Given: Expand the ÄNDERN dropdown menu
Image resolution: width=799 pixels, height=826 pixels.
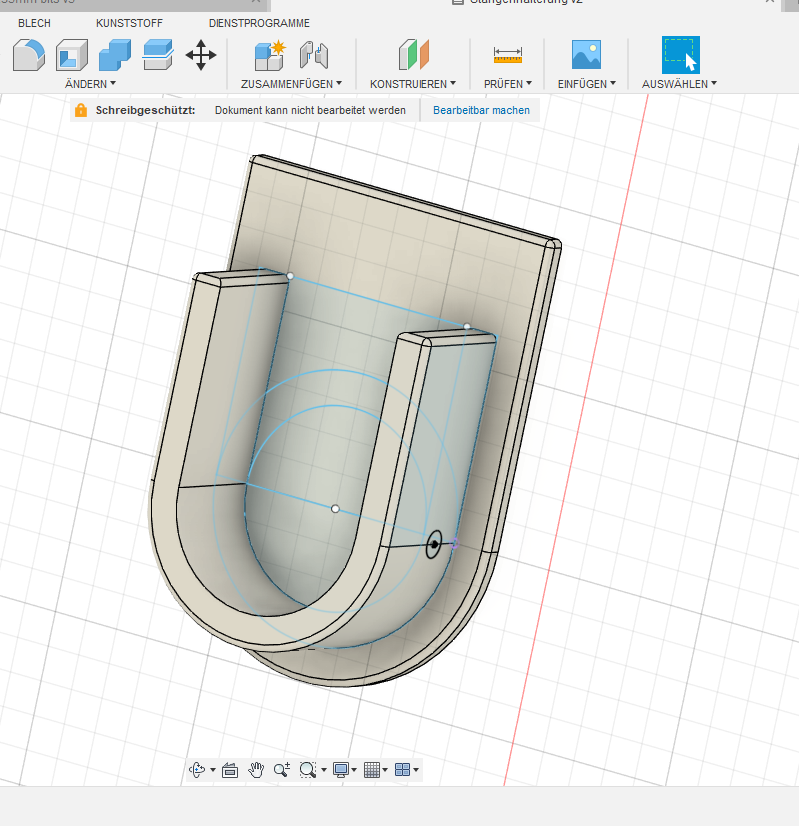Looking at the screenshot, I should (x=90, y=84).
